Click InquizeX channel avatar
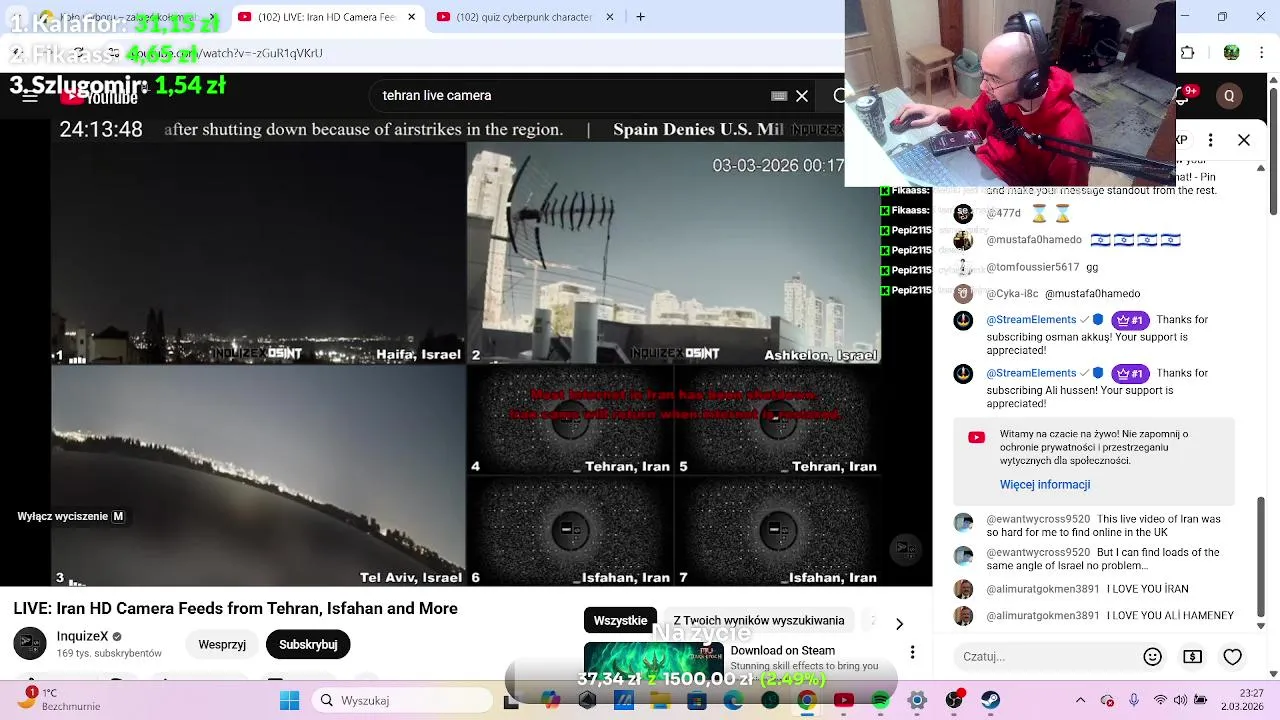 pyautogui.click(x=30, y=644)
